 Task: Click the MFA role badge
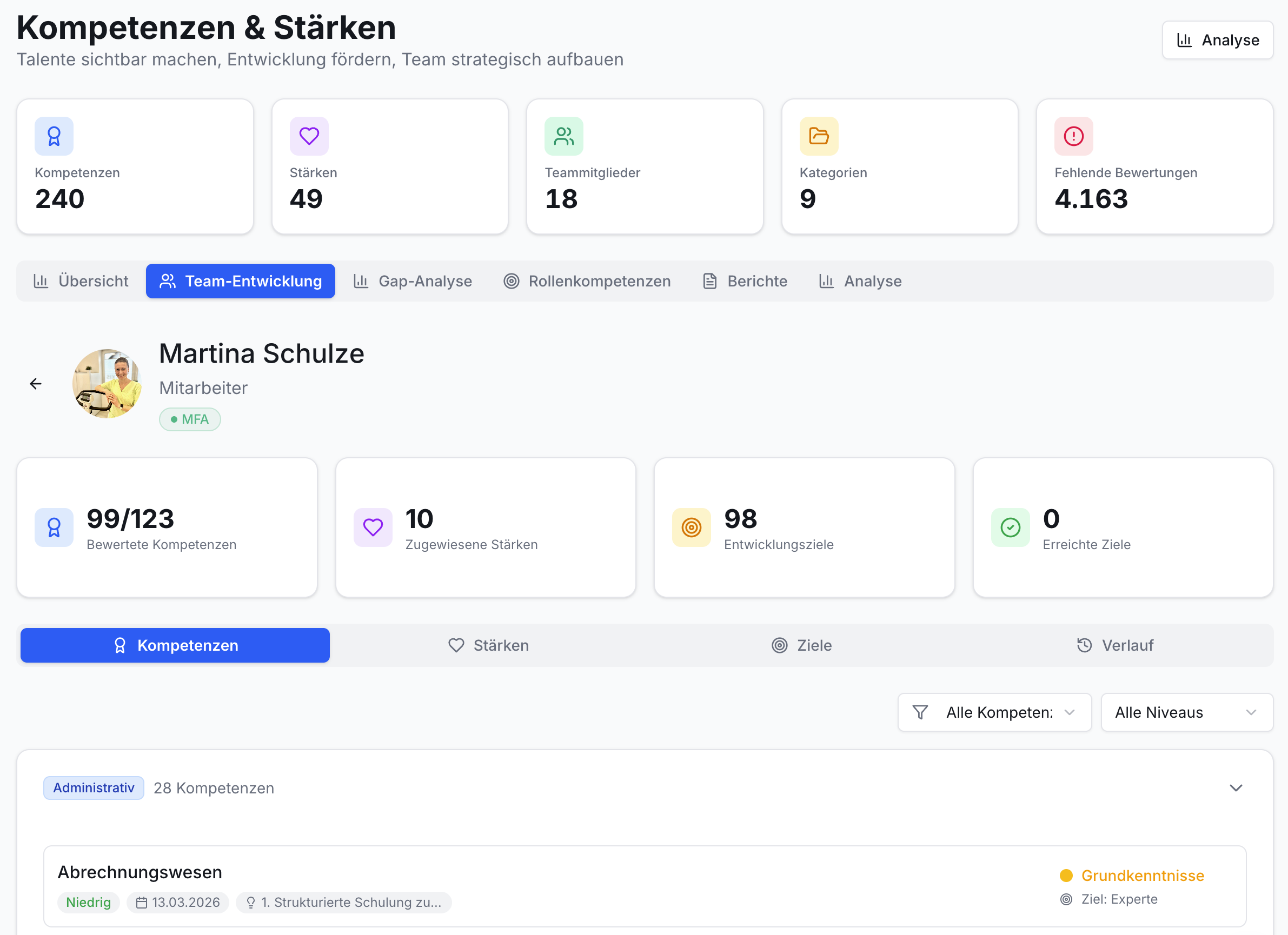tap(190, 419)
